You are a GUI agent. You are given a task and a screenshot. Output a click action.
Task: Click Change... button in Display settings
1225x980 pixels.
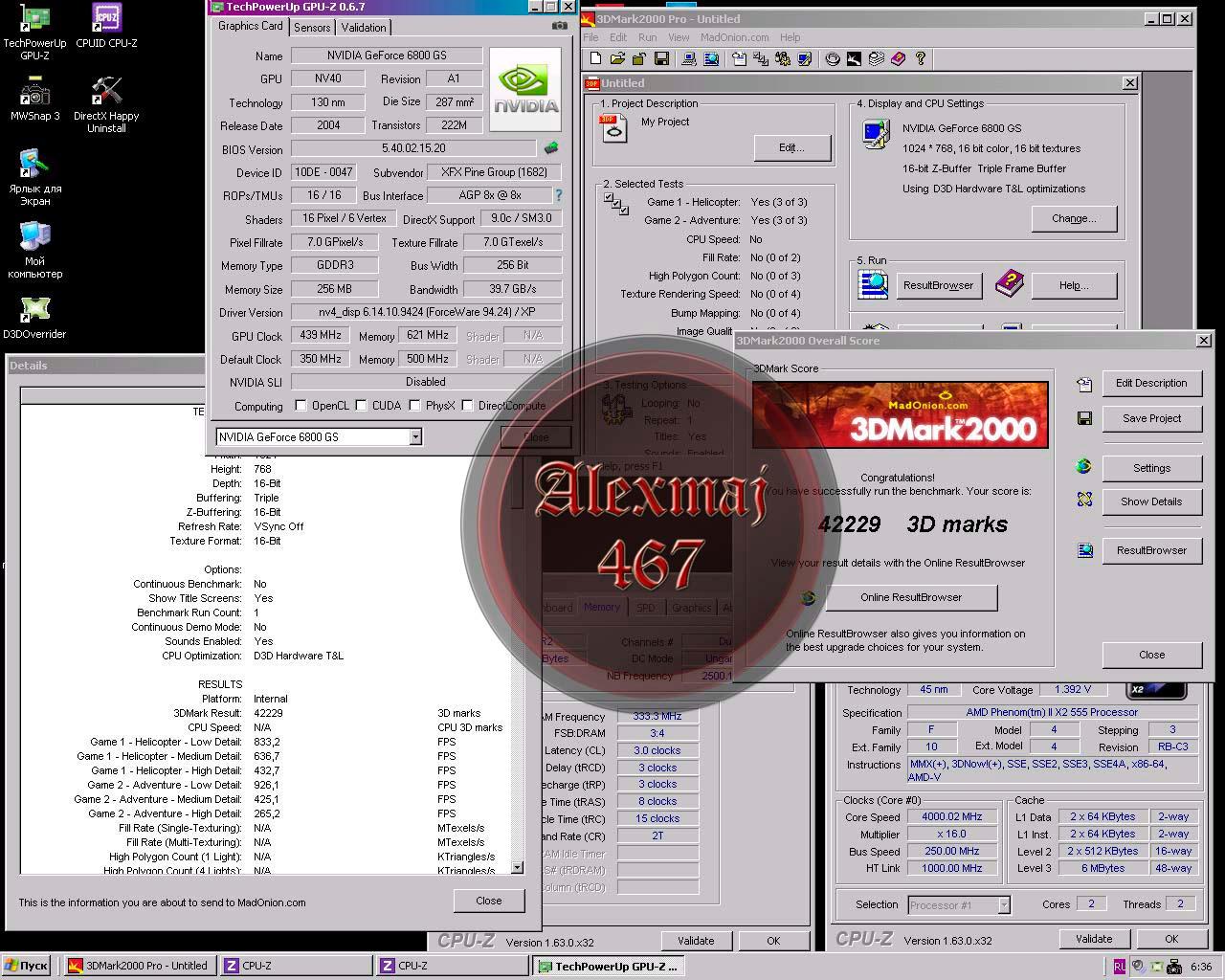(x=1074, y=219)
